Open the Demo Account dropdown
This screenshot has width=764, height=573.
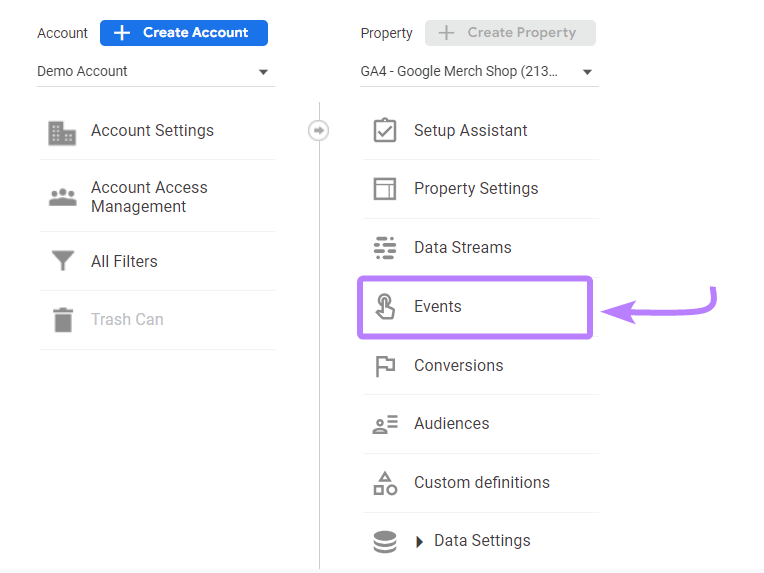(x=153, y=72)
